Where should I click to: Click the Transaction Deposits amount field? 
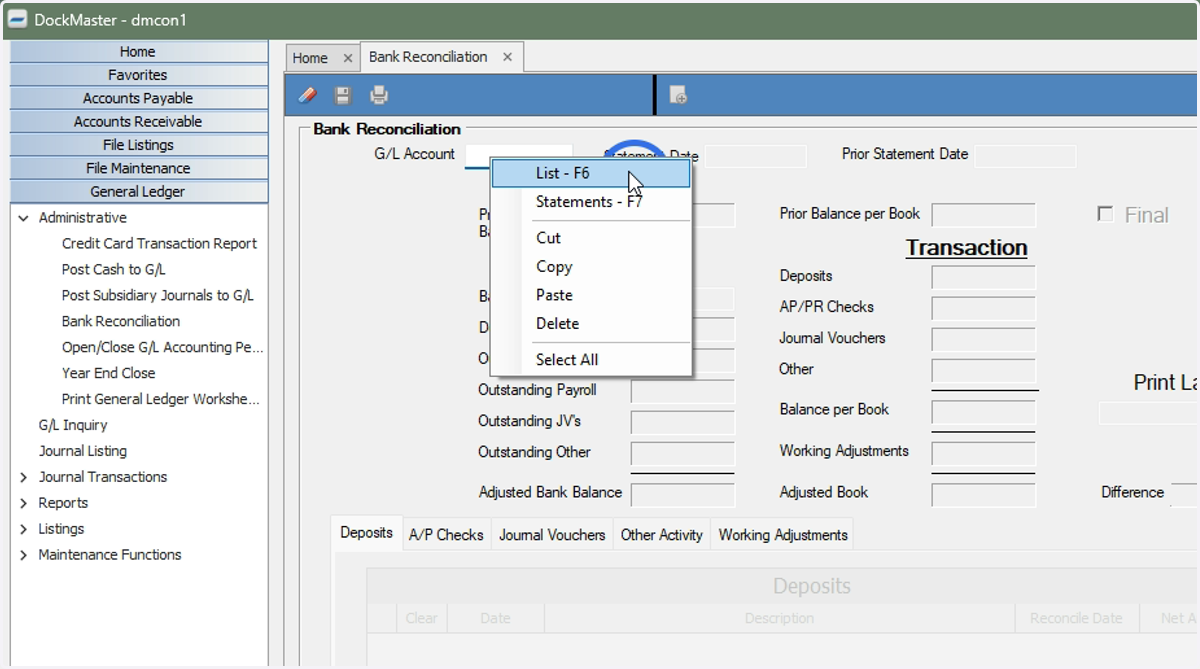coord(983,277)
